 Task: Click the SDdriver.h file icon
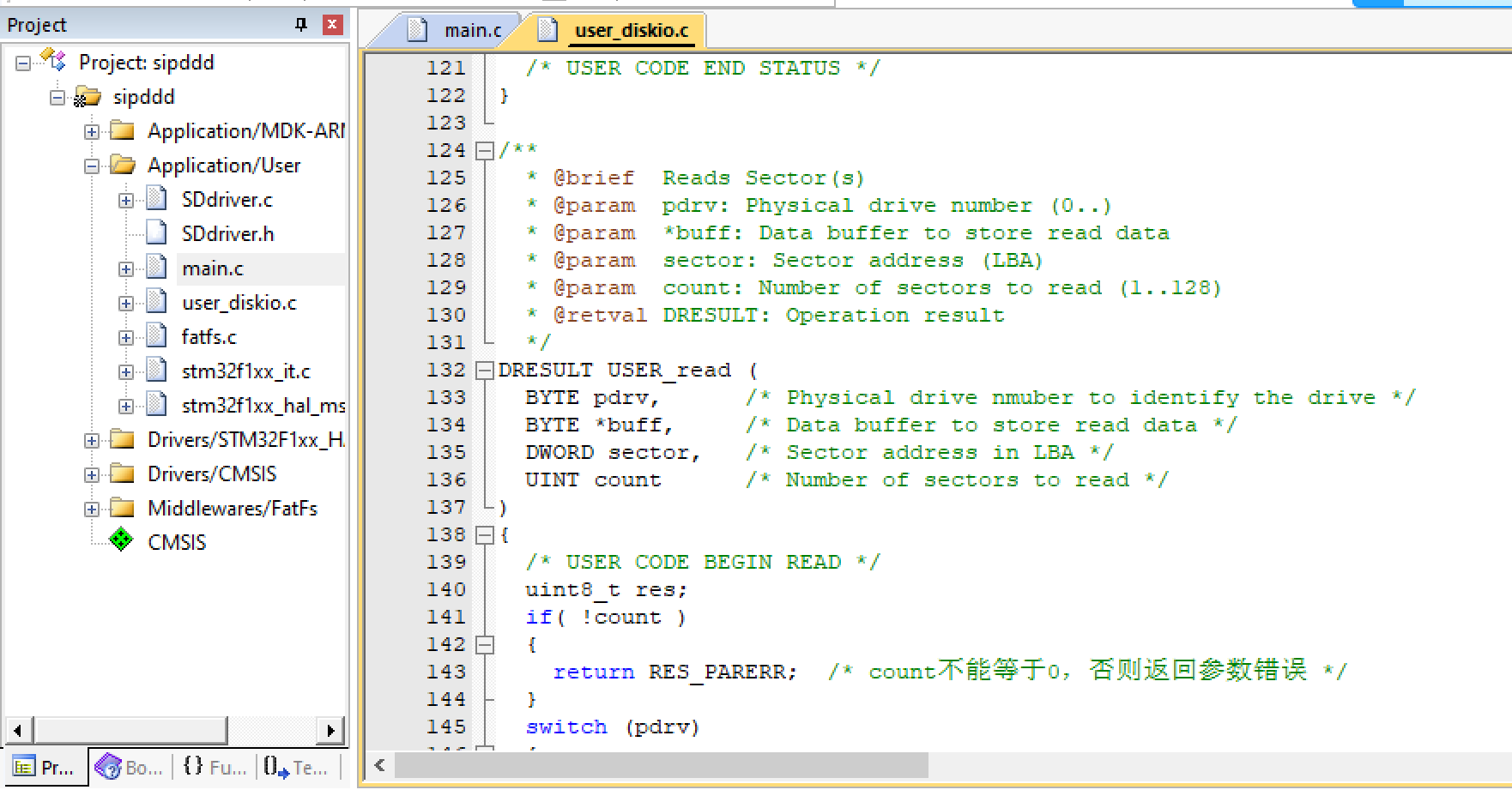156,233
